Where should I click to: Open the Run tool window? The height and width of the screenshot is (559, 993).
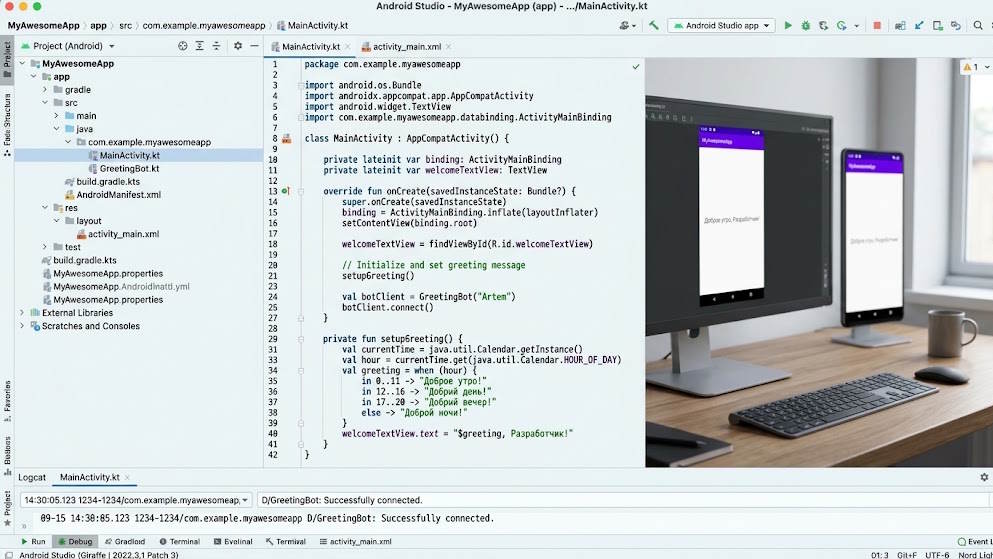point(33,542)
